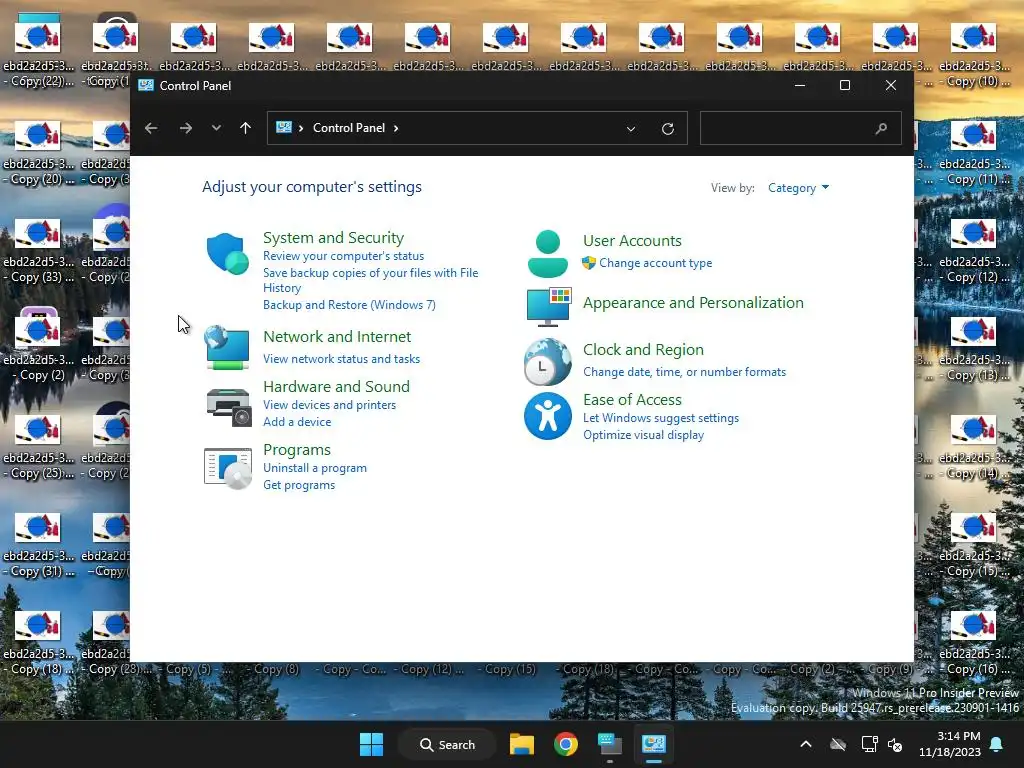The image size is (1024, 768).
Task: Open the User Accounts person icon
Action: 547,253
